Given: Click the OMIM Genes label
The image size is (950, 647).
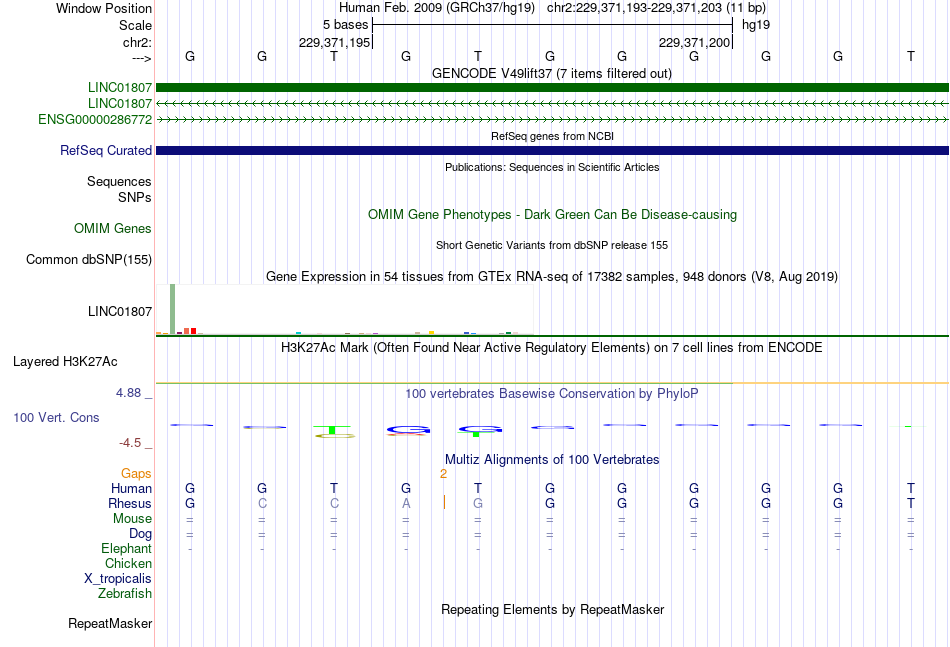Looking at the screenshot, I should point(113,228).
